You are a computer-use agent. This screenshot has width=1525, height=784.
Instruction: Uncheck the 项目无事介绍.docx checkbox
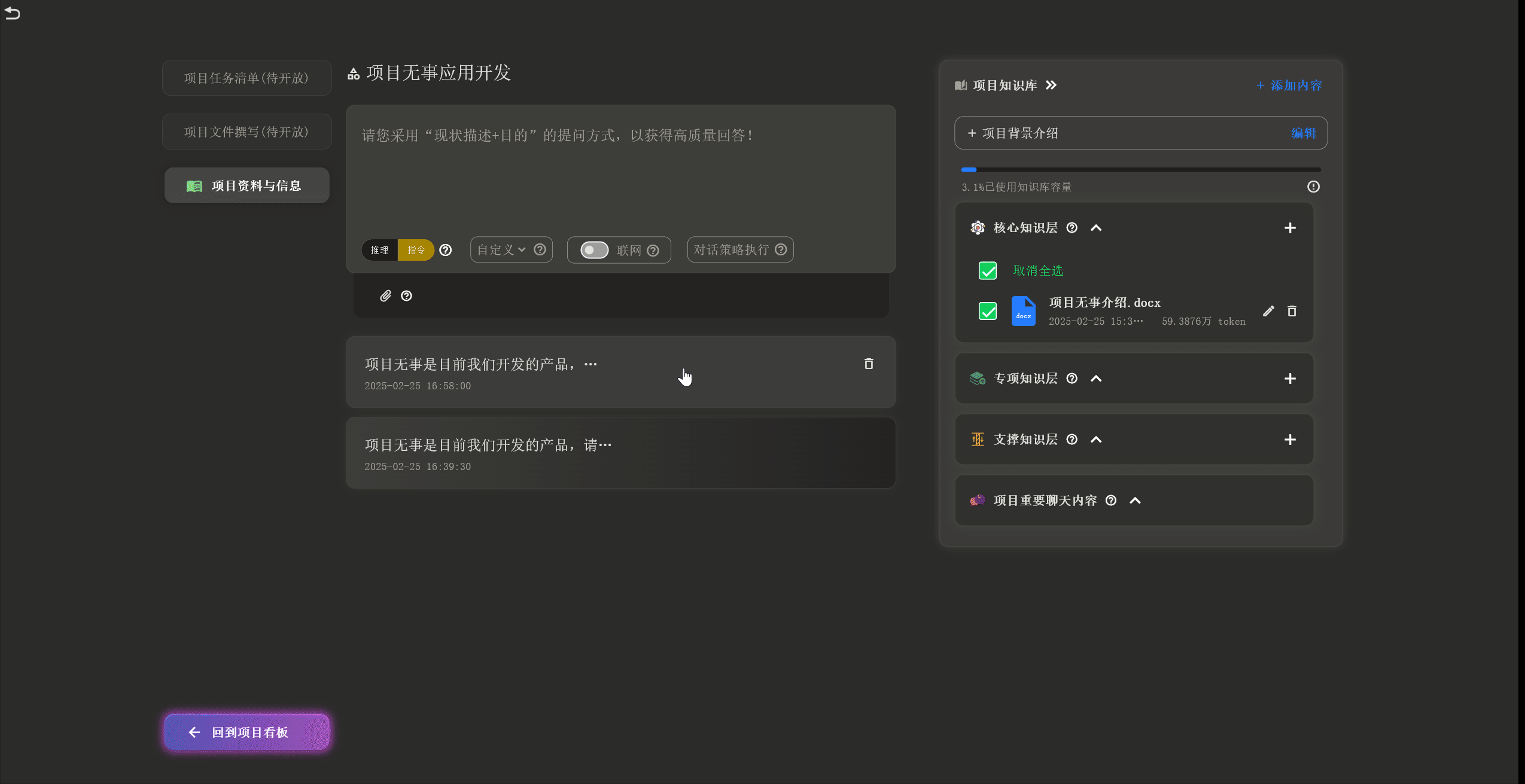[x=988, y=311]
